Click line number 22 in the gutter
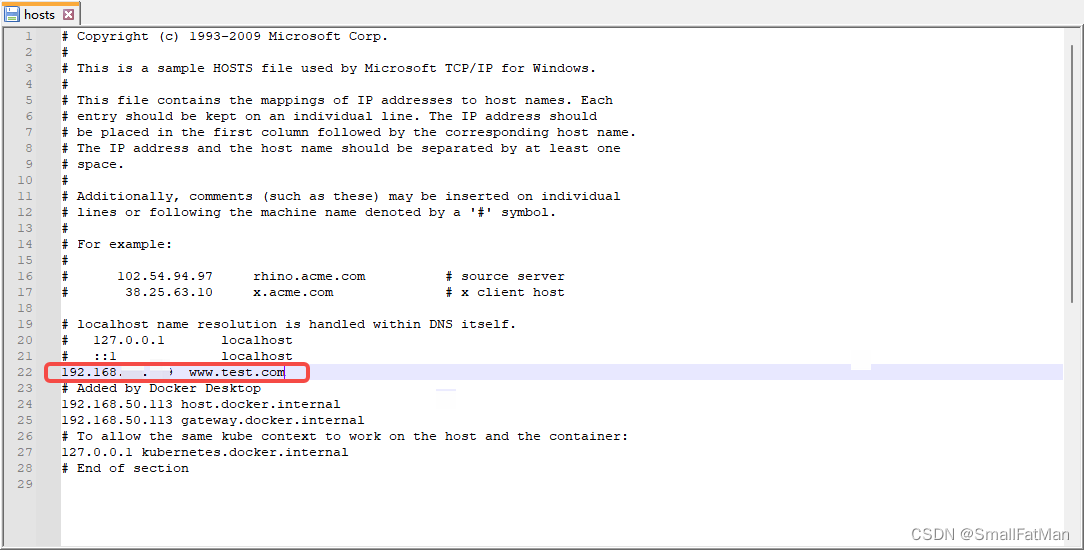The image size is (1084, 550). click(x=25, y=372)
